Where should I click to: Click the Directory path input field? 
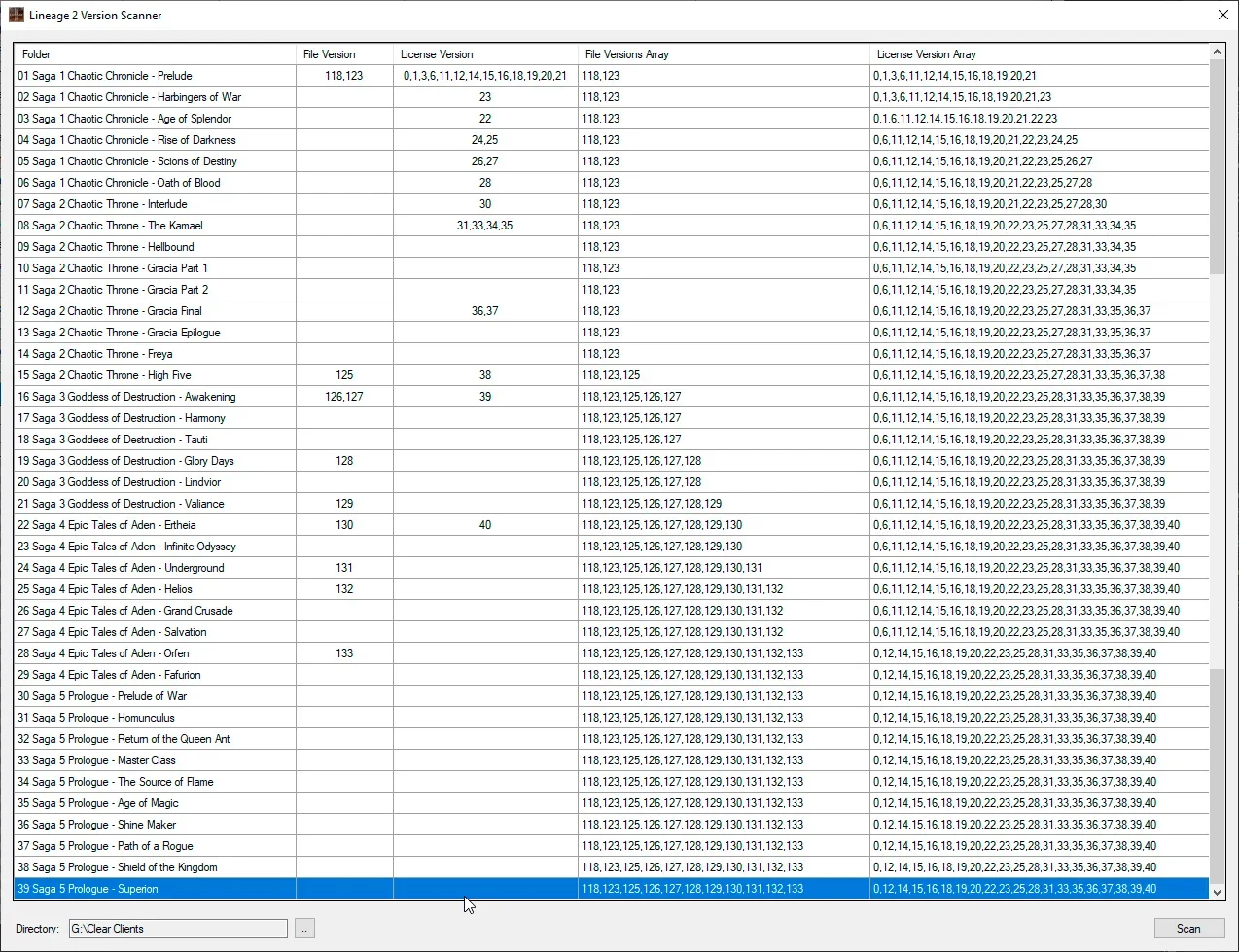click(x=178, y=929)
